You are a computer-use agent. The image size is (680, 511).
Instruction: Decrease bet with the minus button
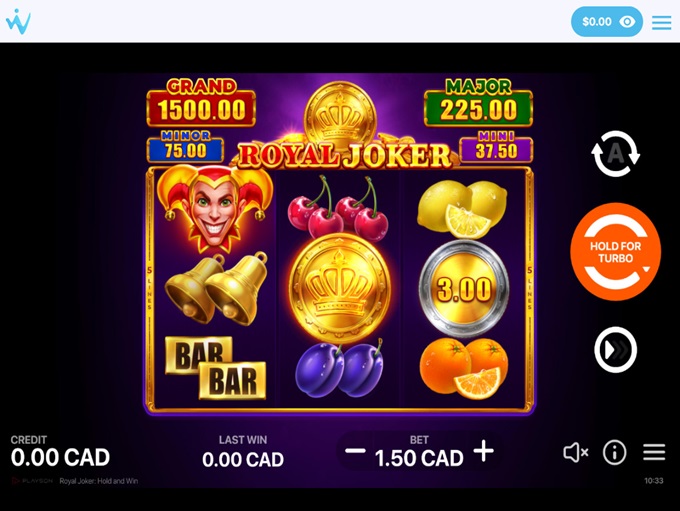355,451
